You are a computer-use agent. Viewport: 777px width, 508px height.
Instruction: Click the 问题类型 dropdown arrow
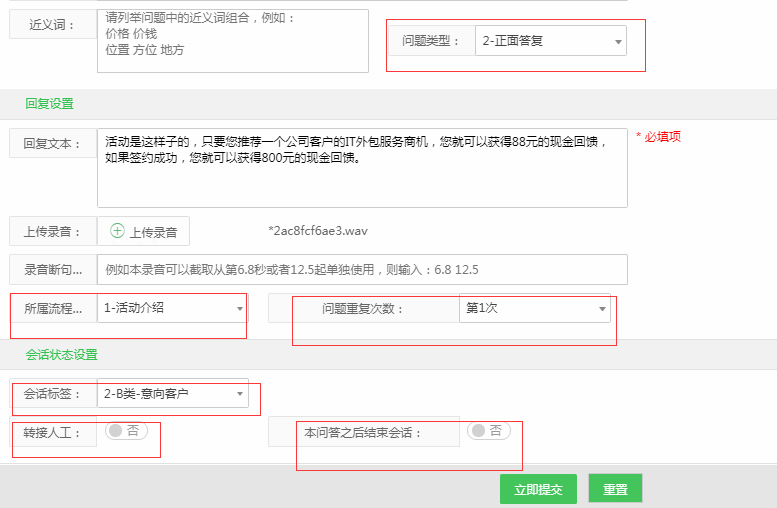(617, 42)
